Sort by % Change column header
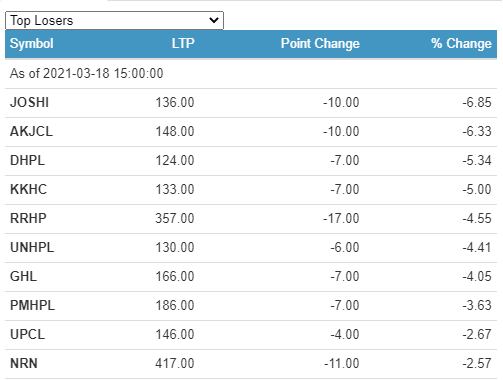The height and width of the screenshot is (381, 503). [461, 43]
